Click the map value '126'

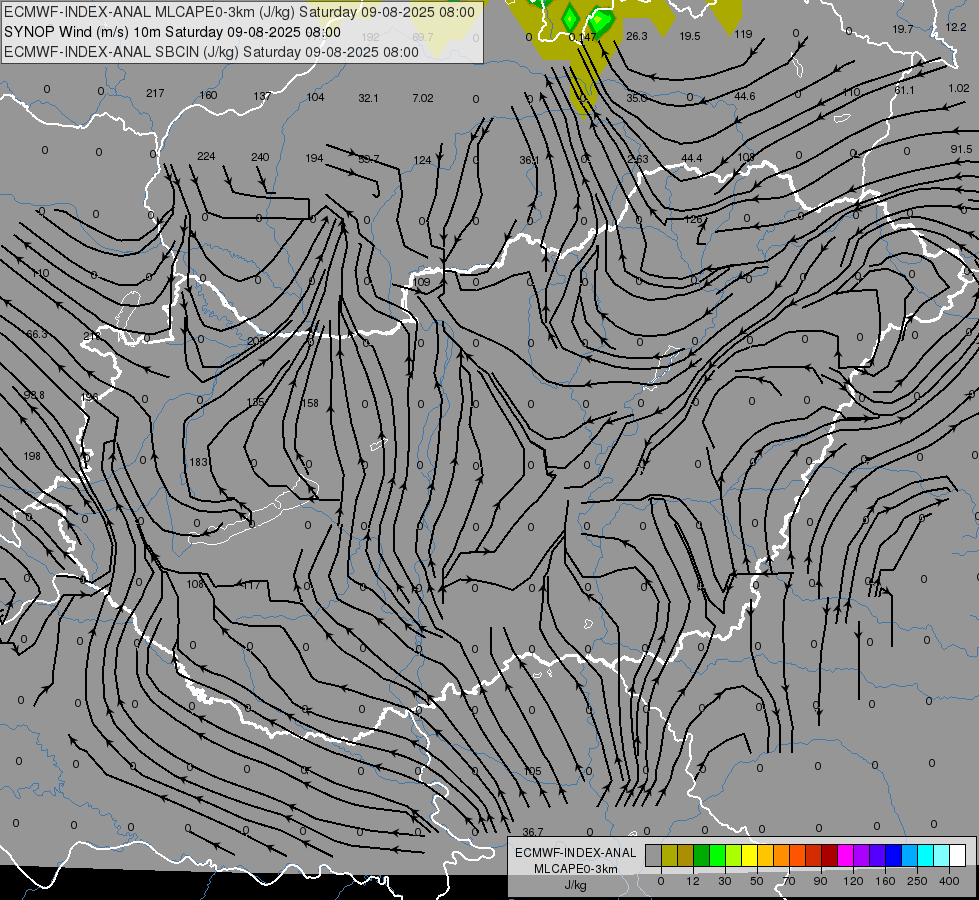coord(693,219)
